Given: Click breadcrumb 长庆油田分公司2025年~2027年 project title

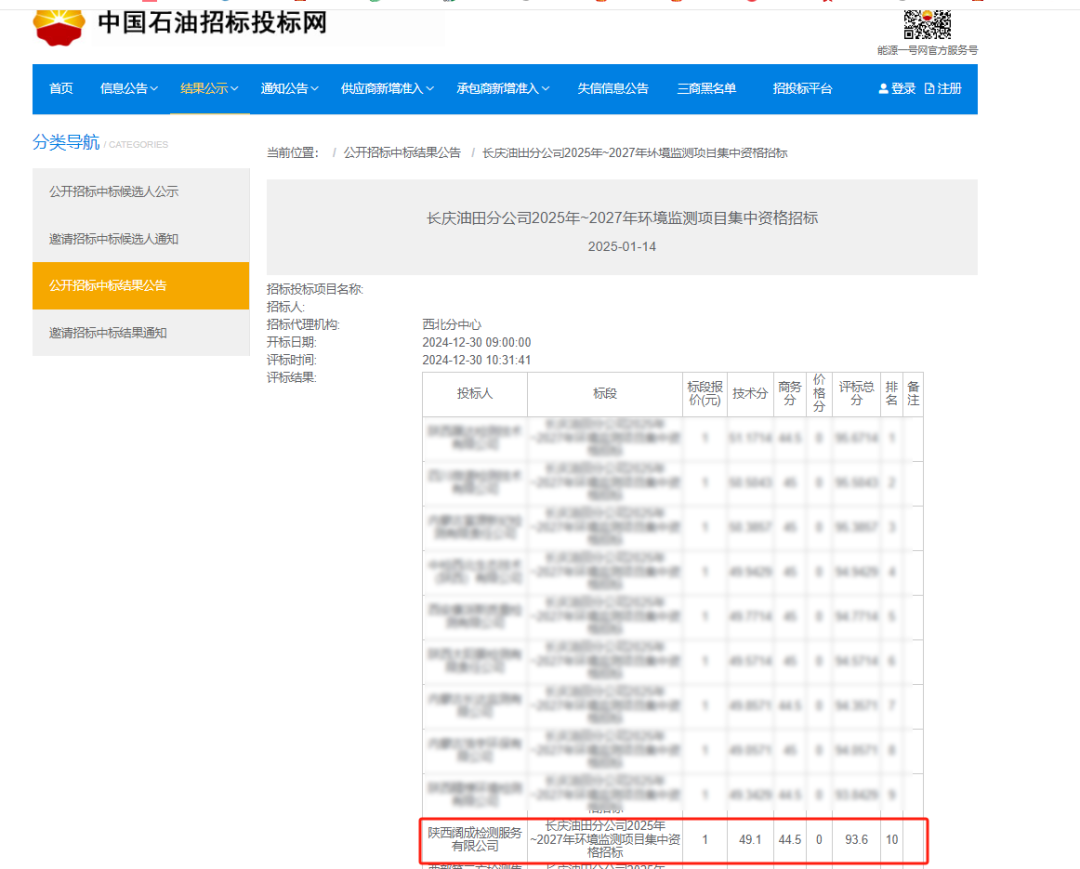Looking at the screenshot, I should pos(634,153).
